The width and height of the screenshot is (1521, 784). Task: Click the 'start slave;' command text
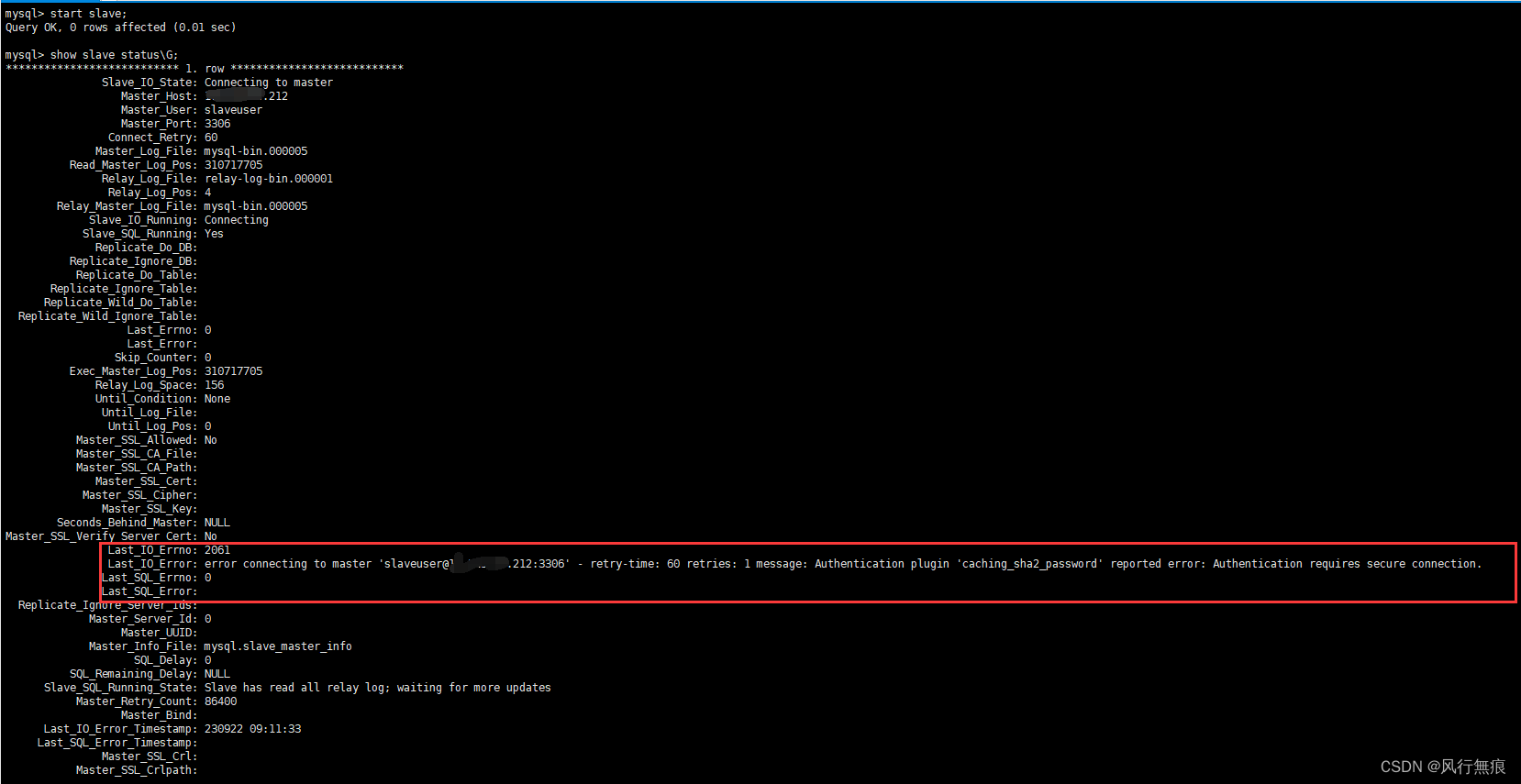89,14
